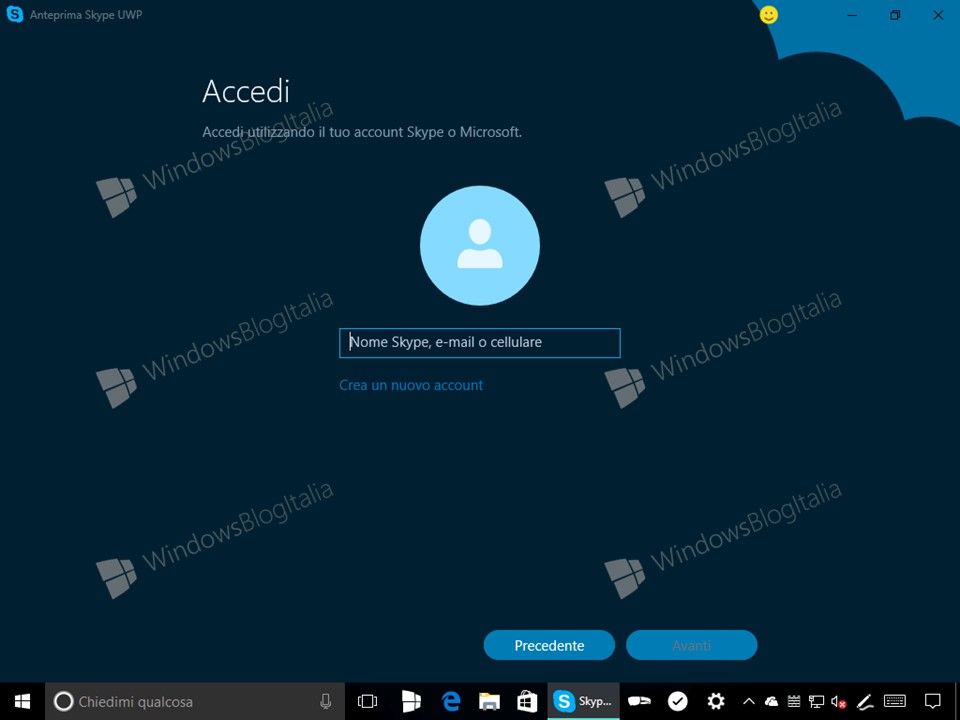Click the tray icon right of OneDrive
The image size is (960, 720).
click(x=794, y=702)
